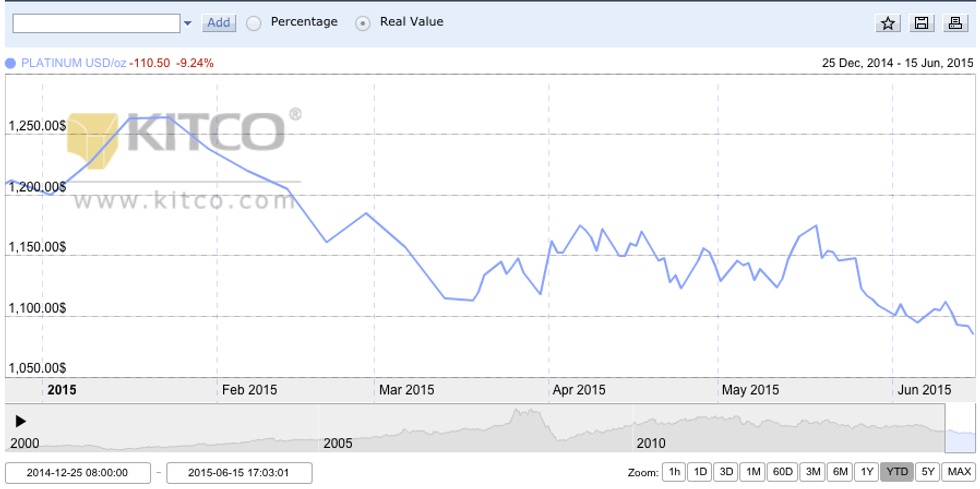Screen dimensions: 980x489
Task: Set zoom to 1h
Action: pos(675,472)
